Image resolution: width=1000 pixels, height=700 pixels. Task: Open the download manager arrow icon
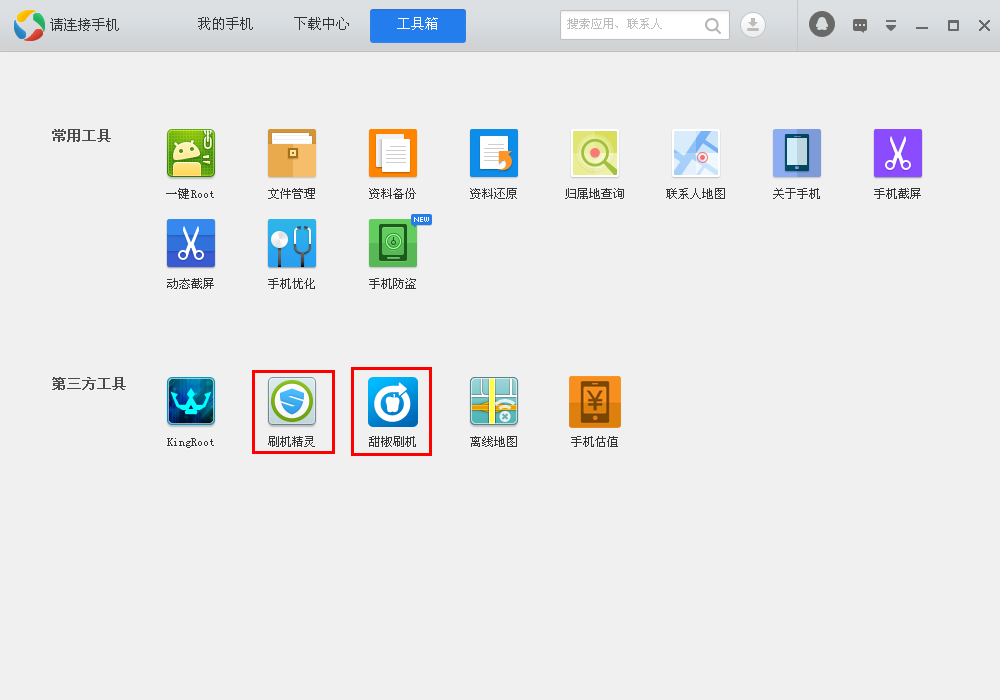tap(753, 25)
